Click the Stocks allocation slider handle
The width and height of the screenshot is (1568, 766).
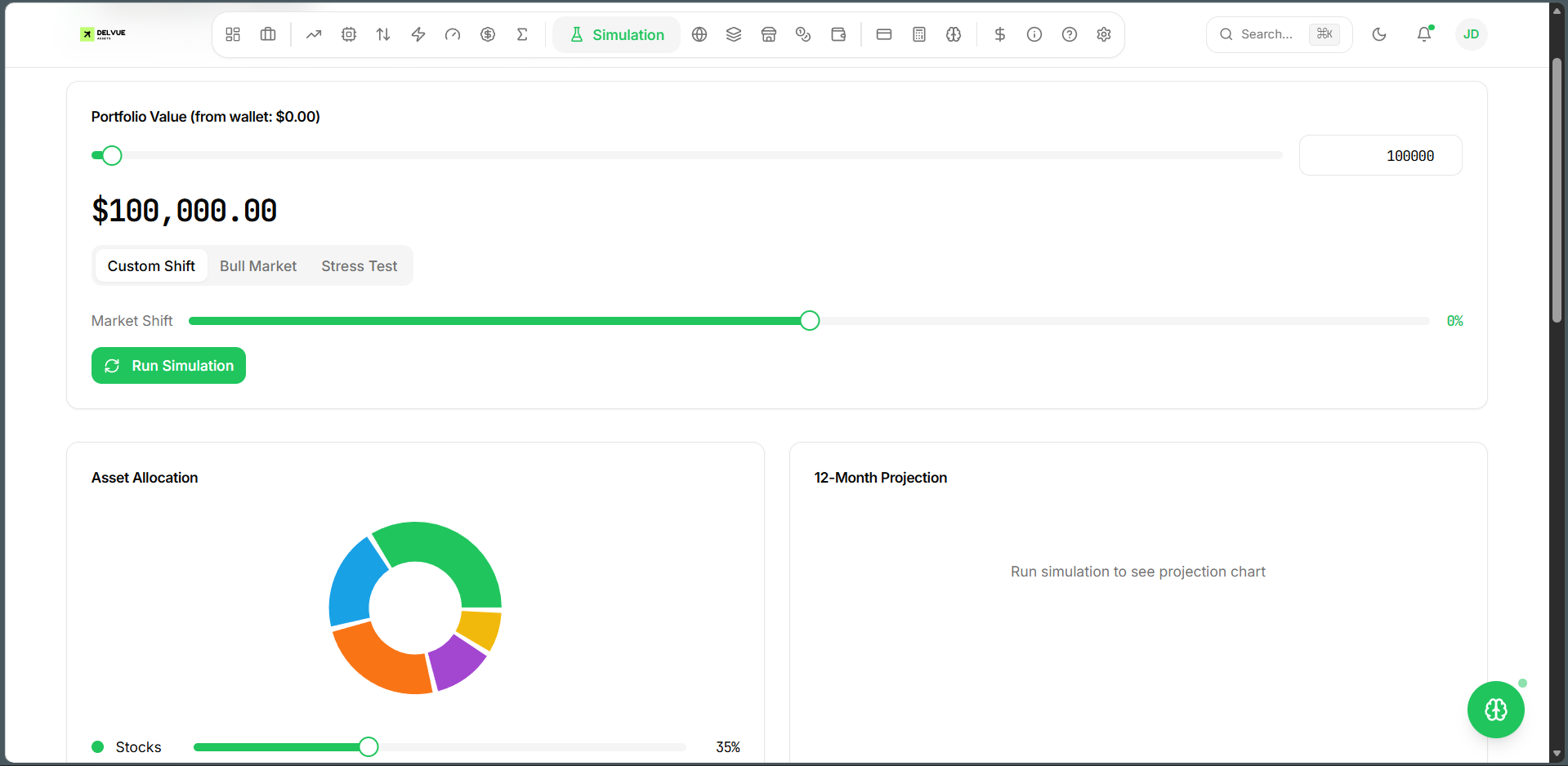[x=369, y=746]
